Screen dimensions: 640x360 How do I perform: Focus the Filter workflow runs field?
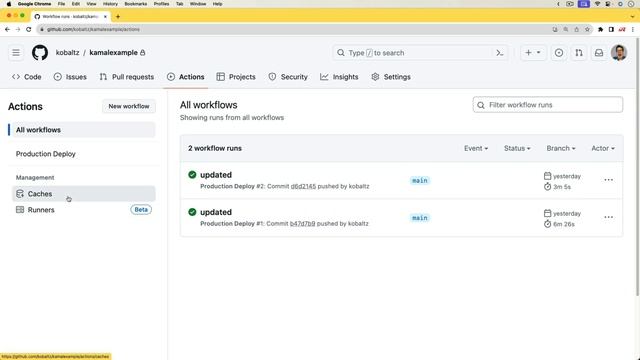(x=548, y=105)
